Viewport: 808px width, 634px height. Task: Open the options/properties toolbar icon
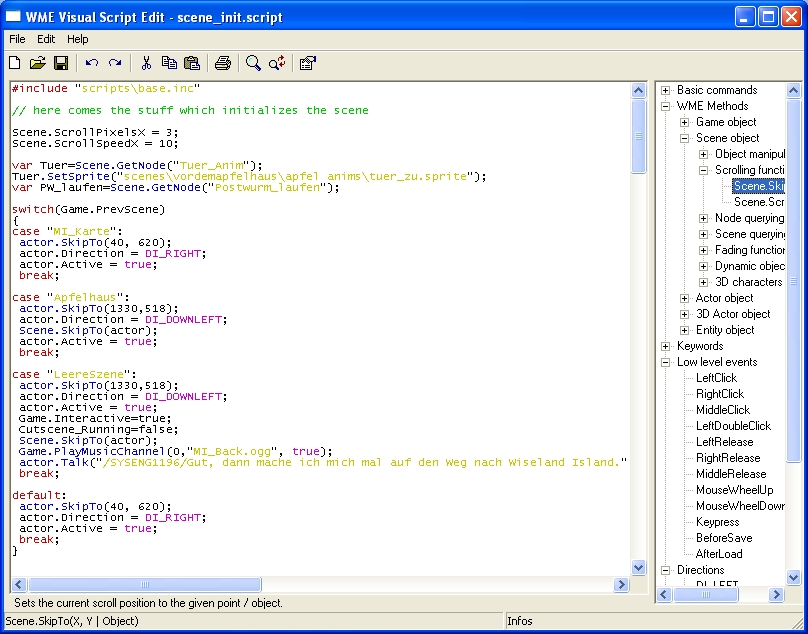tap(308, 63)
